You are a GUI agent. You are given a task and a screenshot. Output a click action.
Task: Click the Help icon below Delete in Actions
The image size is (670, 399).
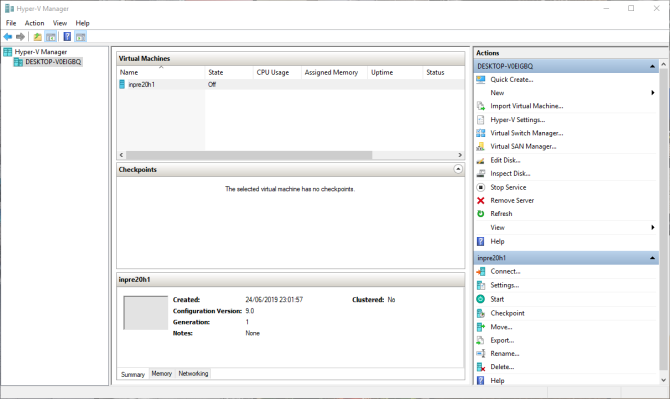(481, 380)
